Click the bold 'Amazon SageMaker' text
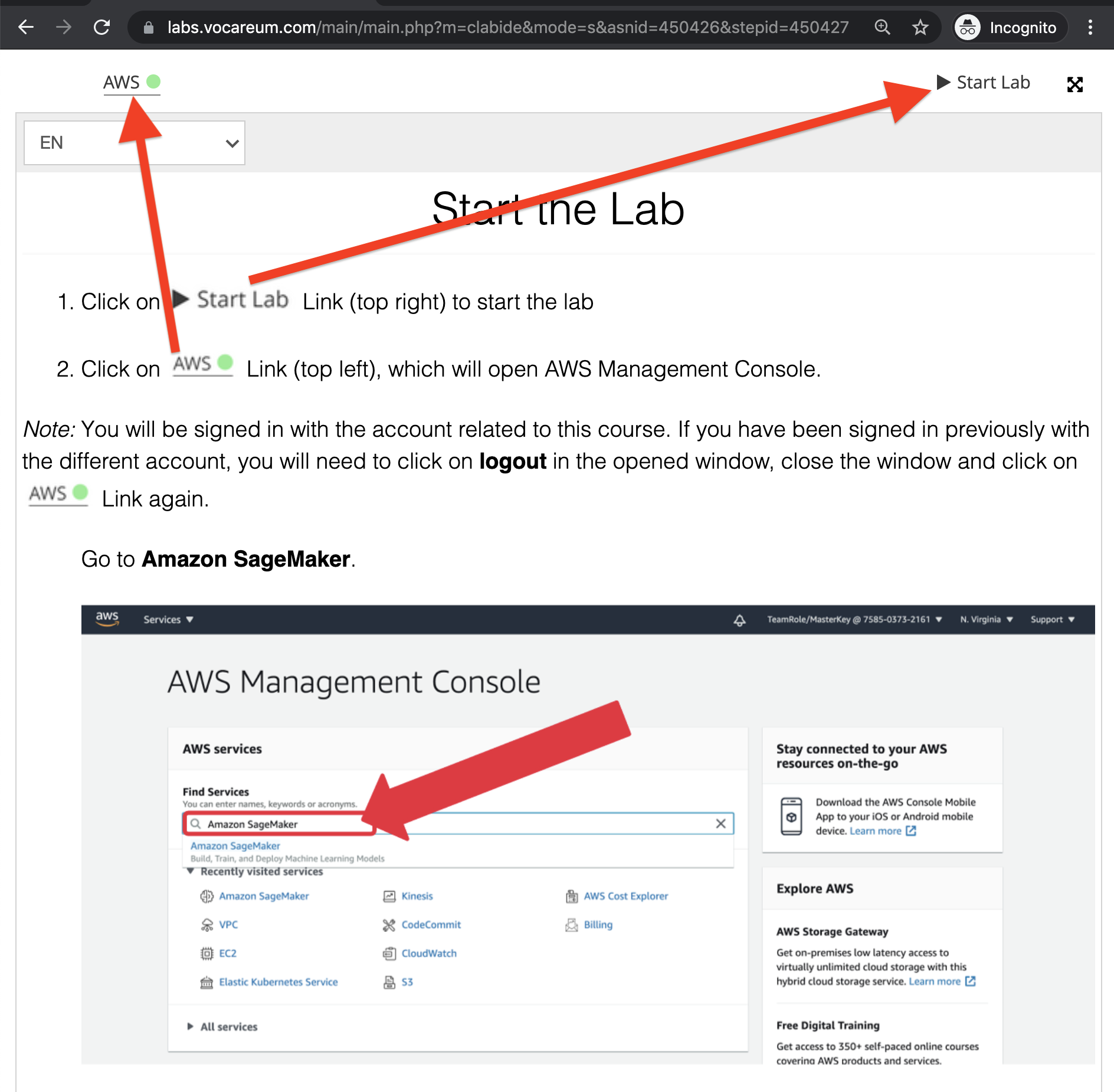 tap(247, 559)
